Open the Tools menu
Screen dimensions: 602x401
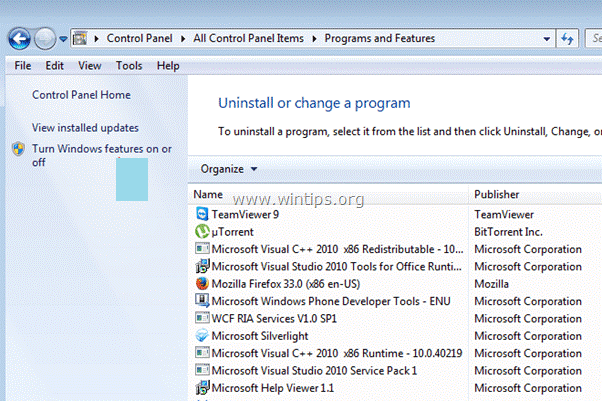click(x=129, y=66)
